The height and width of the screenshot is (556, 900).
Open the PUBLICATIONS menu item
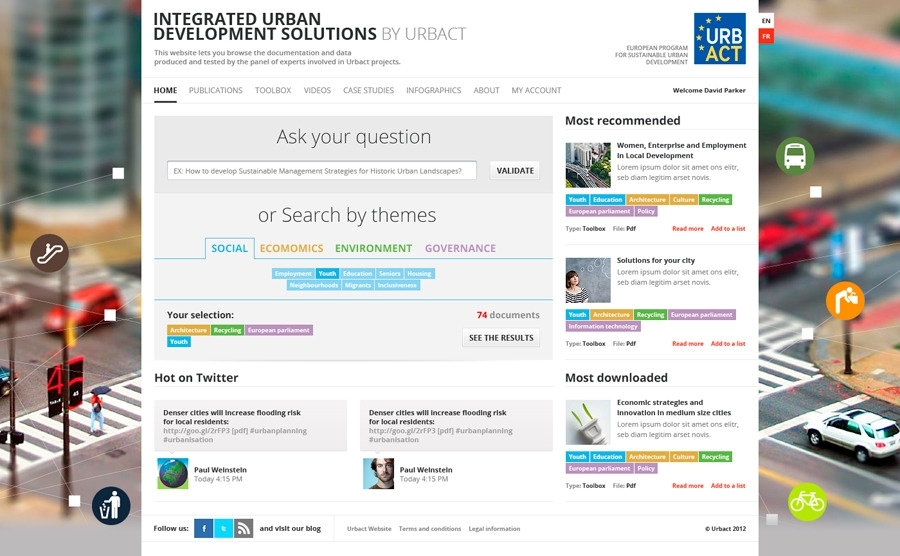coord(216,90)
